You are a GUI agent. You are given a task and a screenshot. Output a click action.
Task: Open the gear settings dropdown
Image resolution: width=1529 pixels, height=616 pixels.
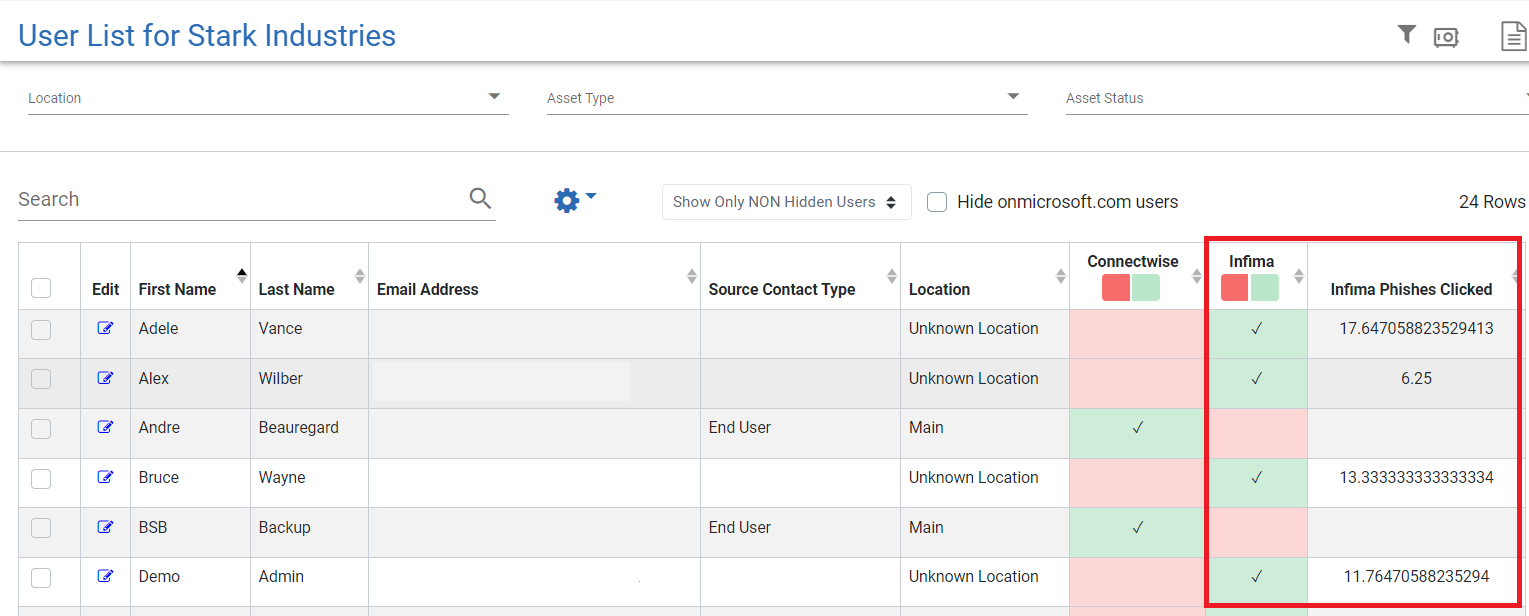click(x=575, y=200)
